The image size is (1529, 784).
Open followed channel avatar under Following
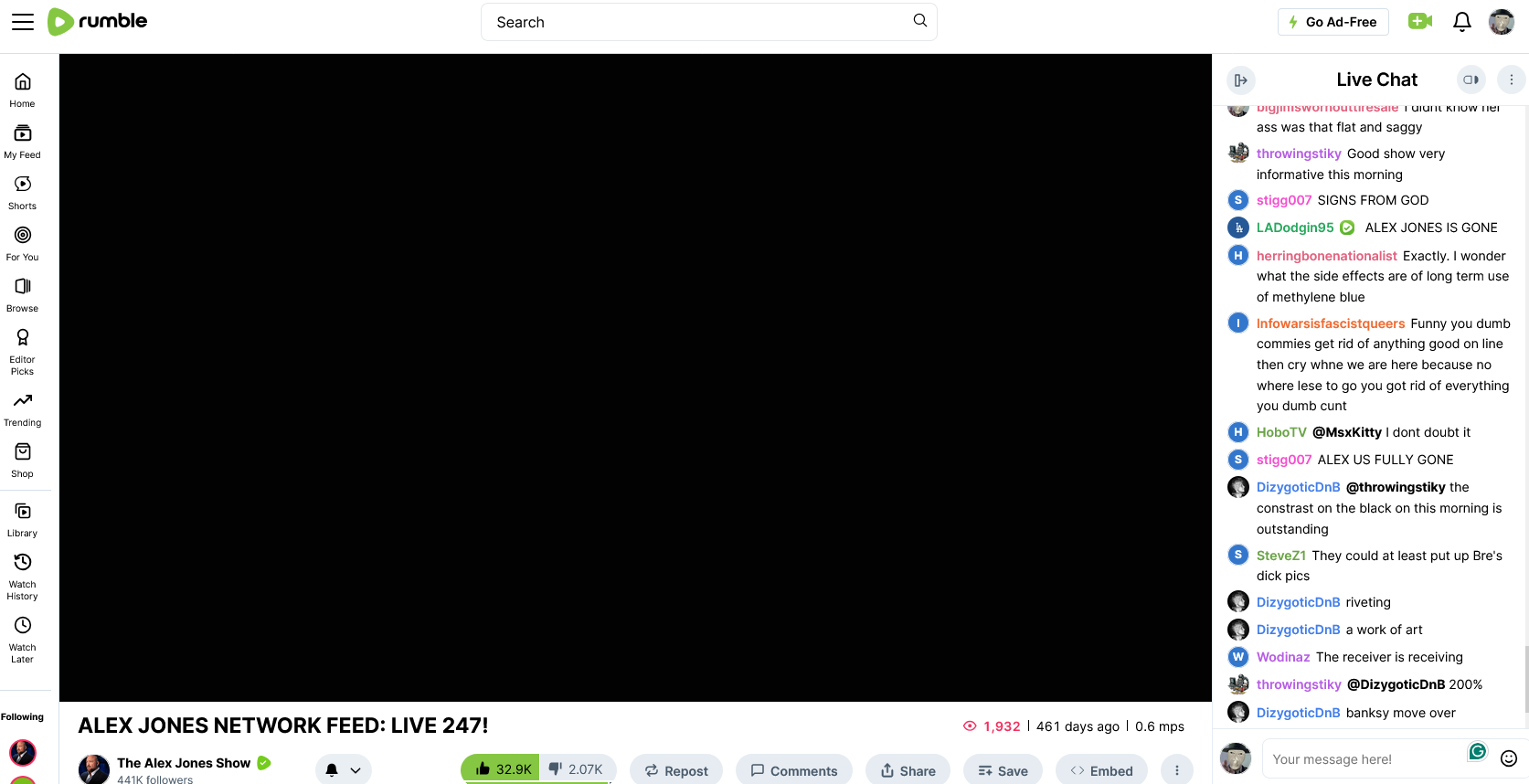click(x=23, y=752)
